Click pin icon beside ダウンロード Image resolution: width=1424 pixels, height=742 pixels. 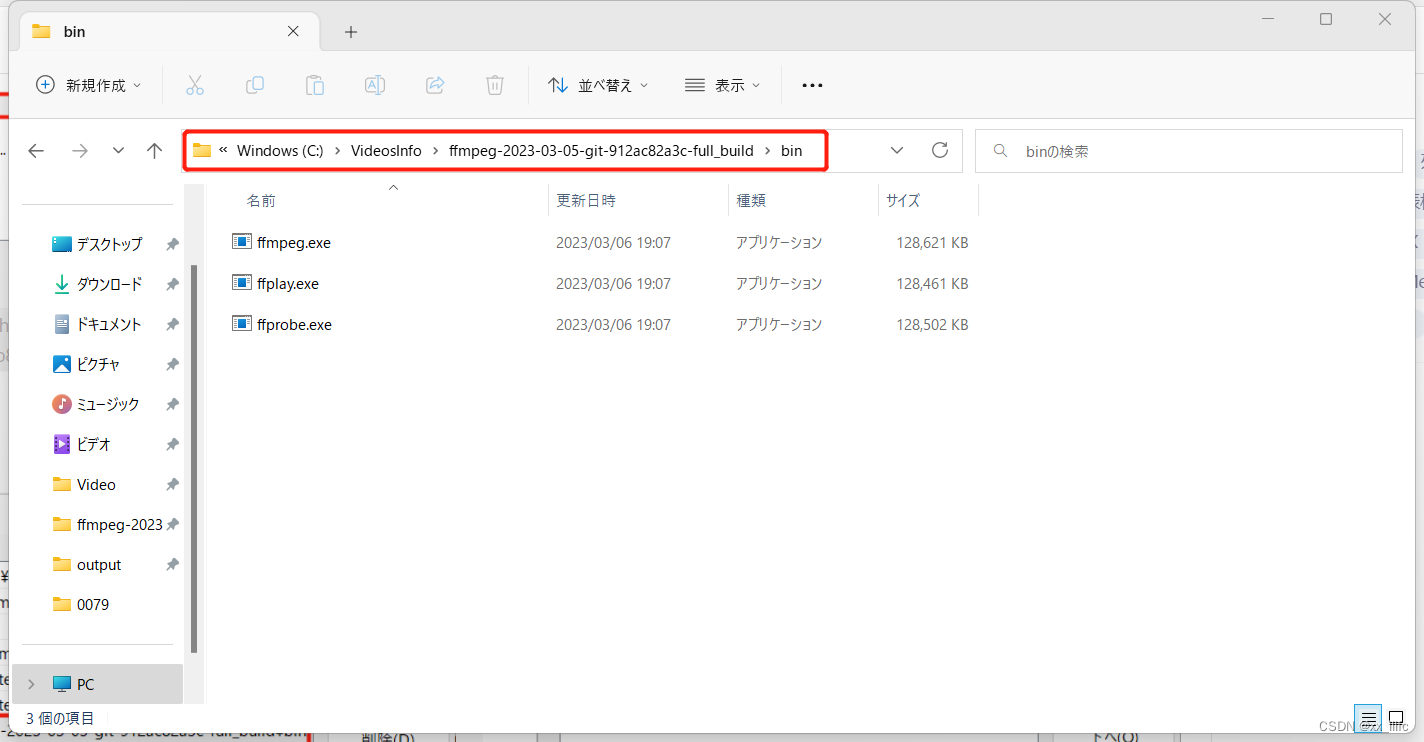(172, 284)
